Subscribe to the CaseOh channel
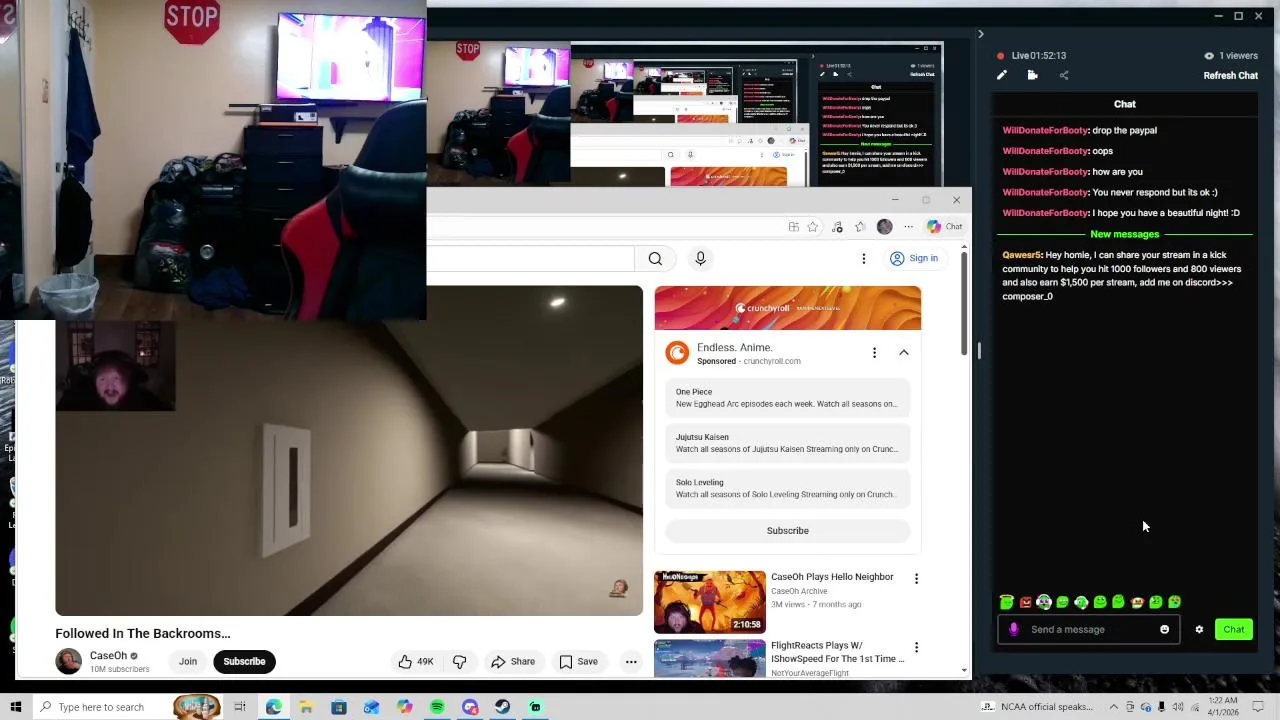Screen dimensions: 1280x720 244,661
